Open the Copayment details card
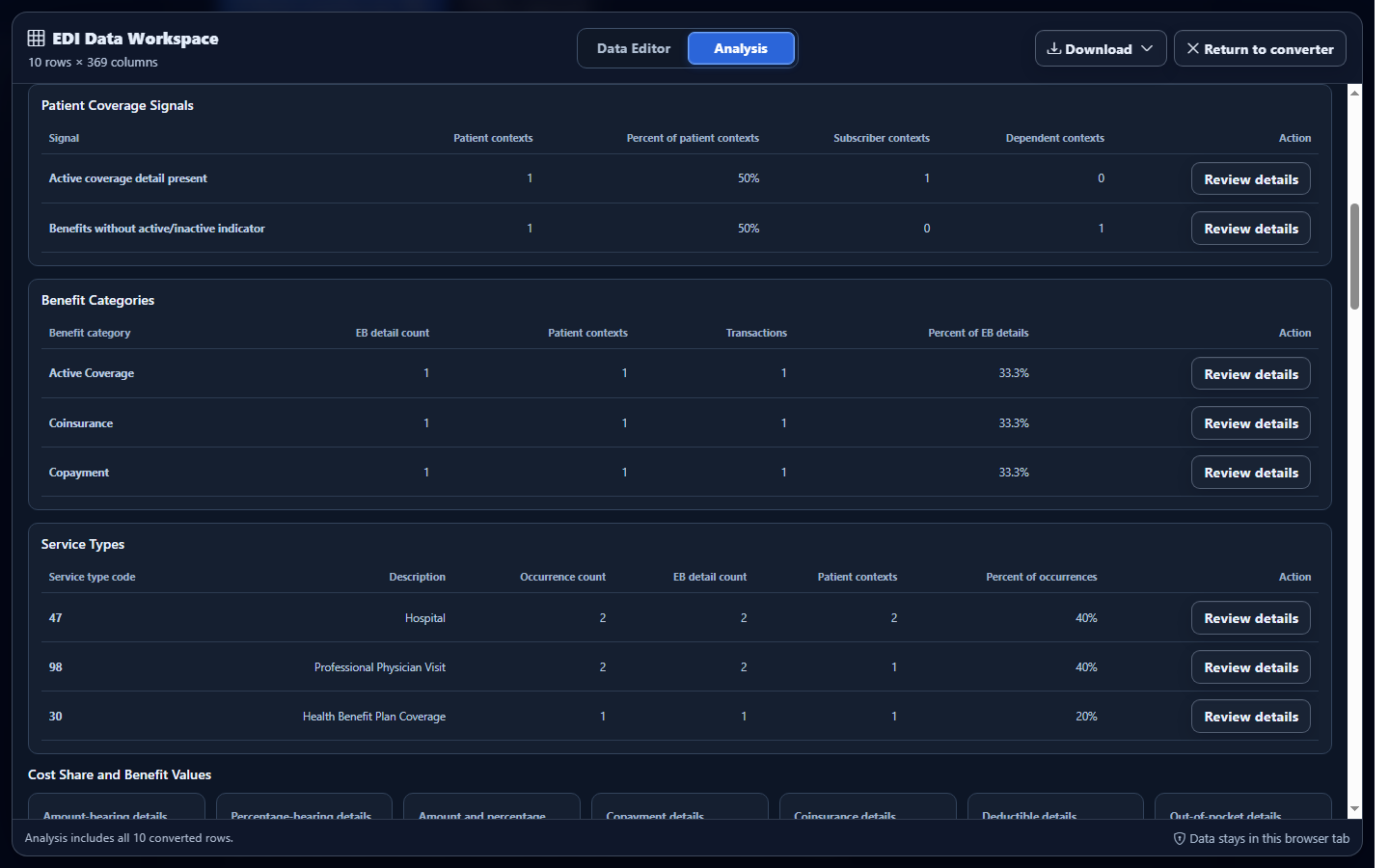This screenshot has width=1389, height=868. coord(680,806)
